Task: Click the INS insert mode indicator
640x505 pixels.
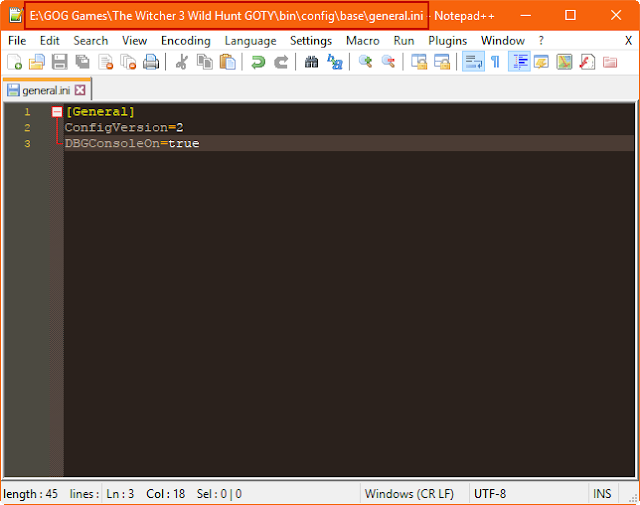Action: point(602,494)
